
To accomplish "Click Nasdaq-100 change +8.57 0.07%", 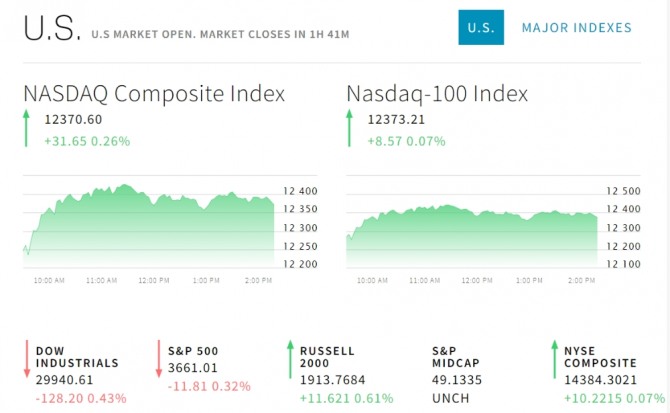I will pos(406,141).
